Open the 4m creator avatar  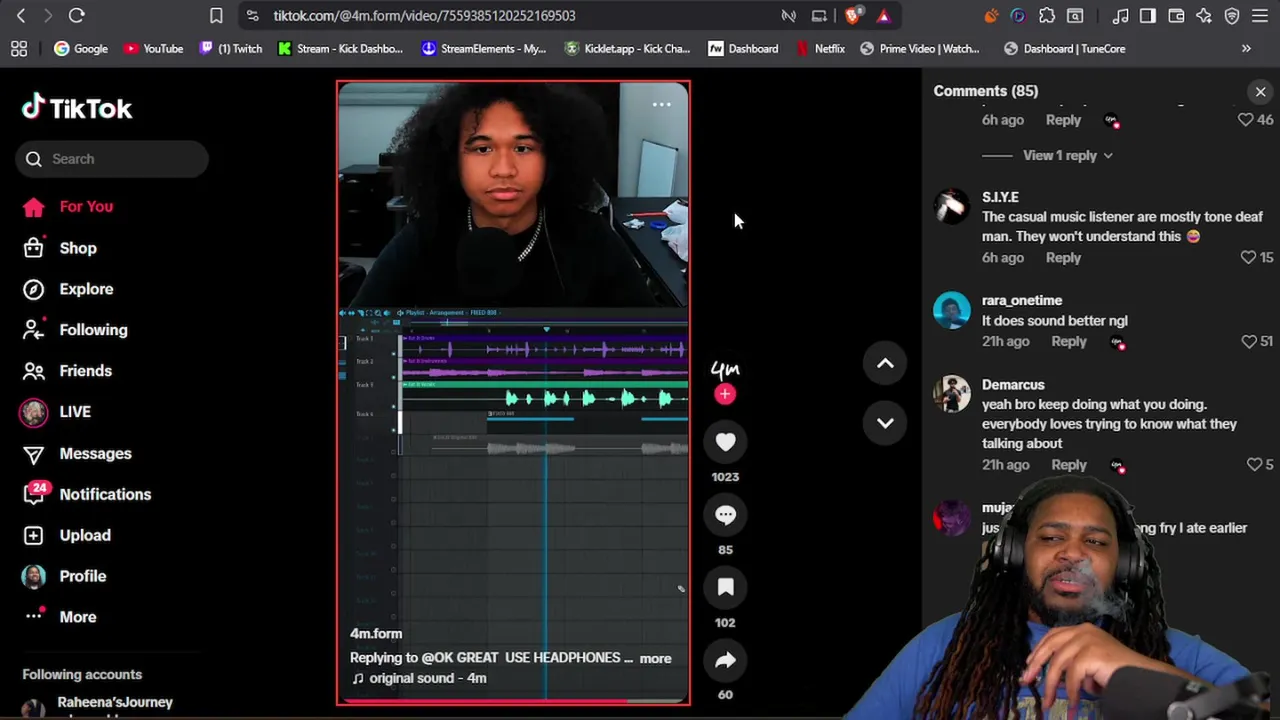pos(725,368)
